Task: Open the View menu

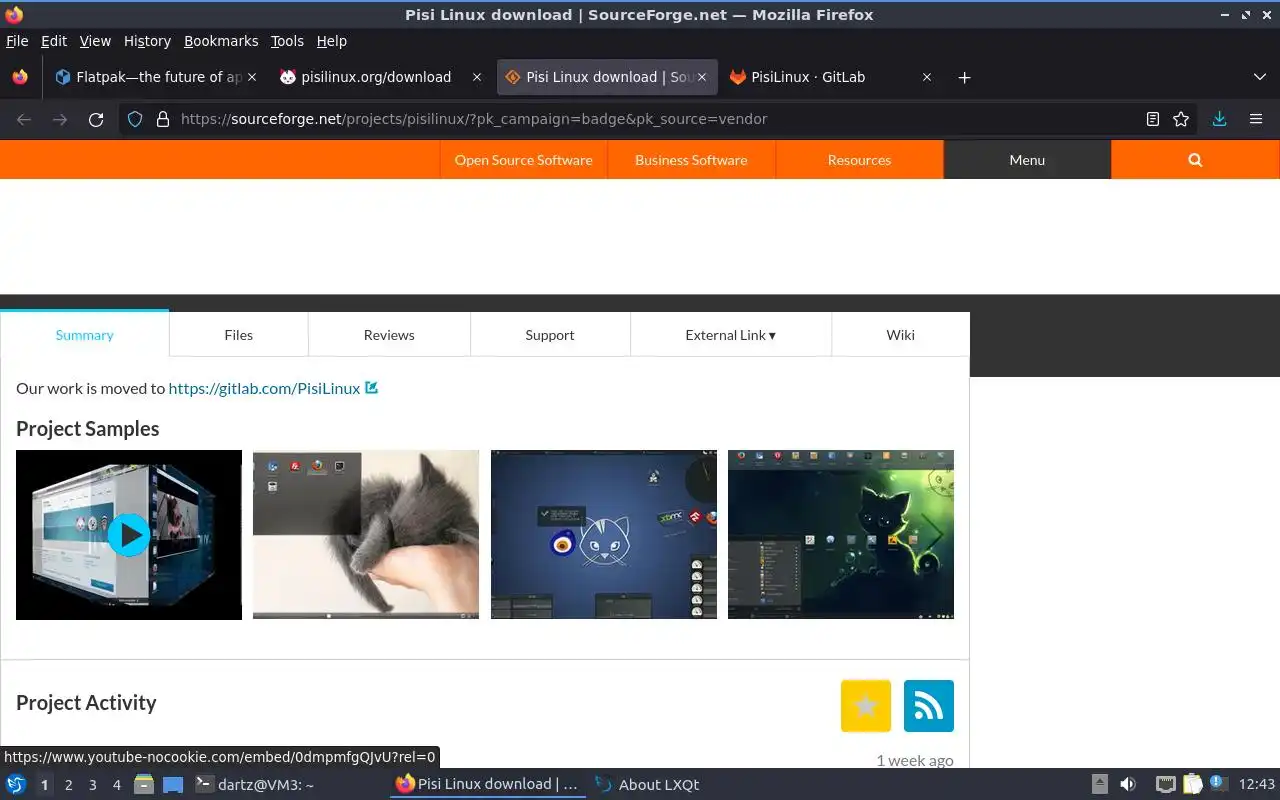Action: pos(95,41)
